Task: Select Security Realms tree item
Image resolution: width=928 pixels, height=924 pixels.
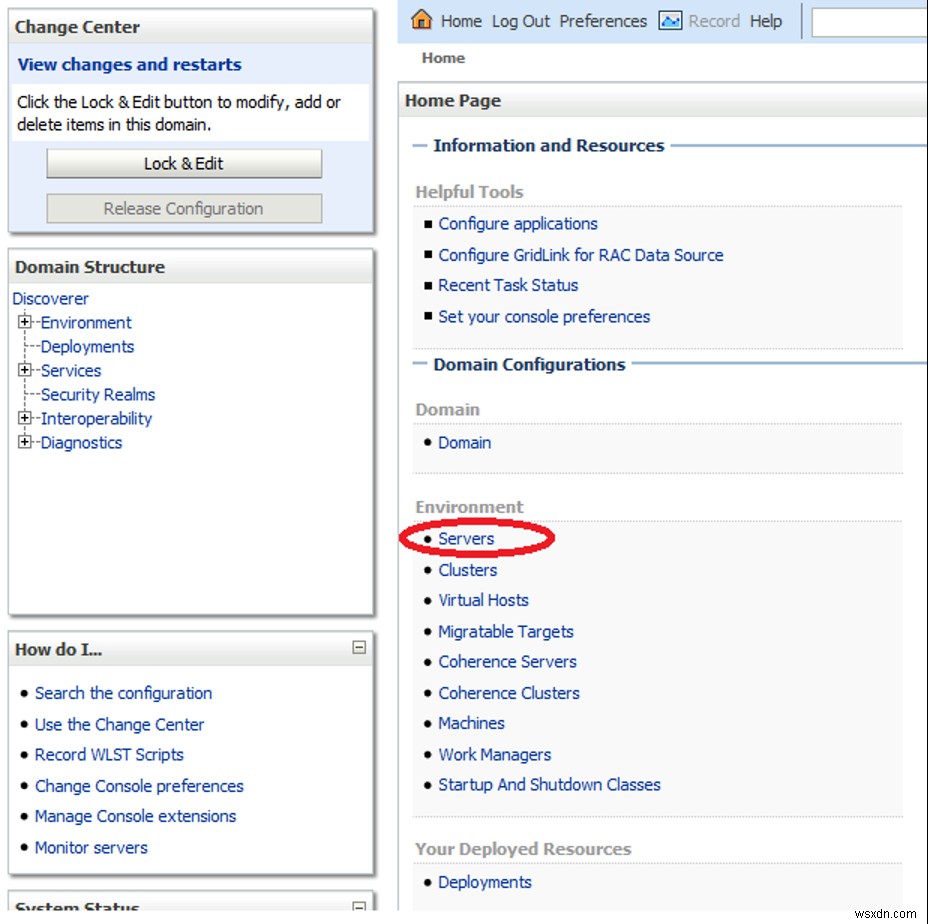Action: (x=98, y=395)
